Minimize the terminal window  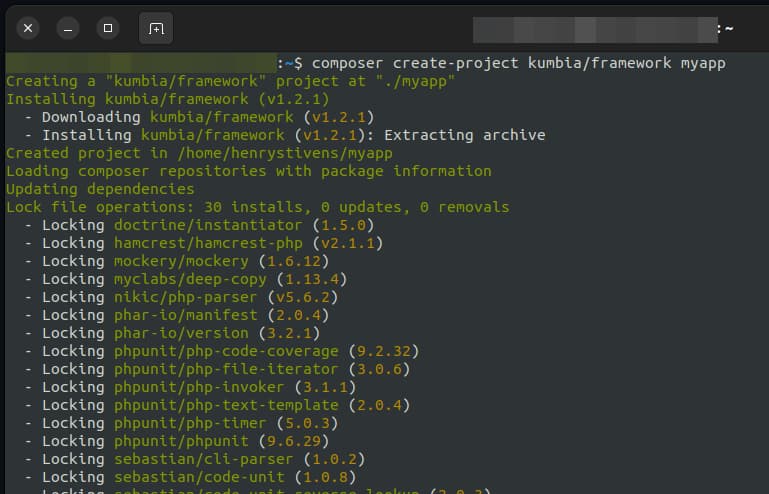tap(67, 29)
